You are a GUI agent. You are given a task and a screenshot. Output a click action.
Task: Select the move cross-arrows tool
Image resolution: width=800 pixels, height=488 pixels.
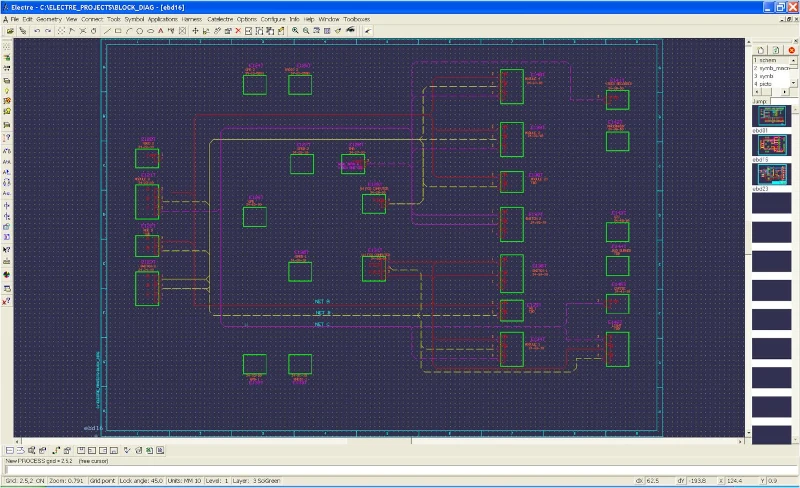pos(195,31)
